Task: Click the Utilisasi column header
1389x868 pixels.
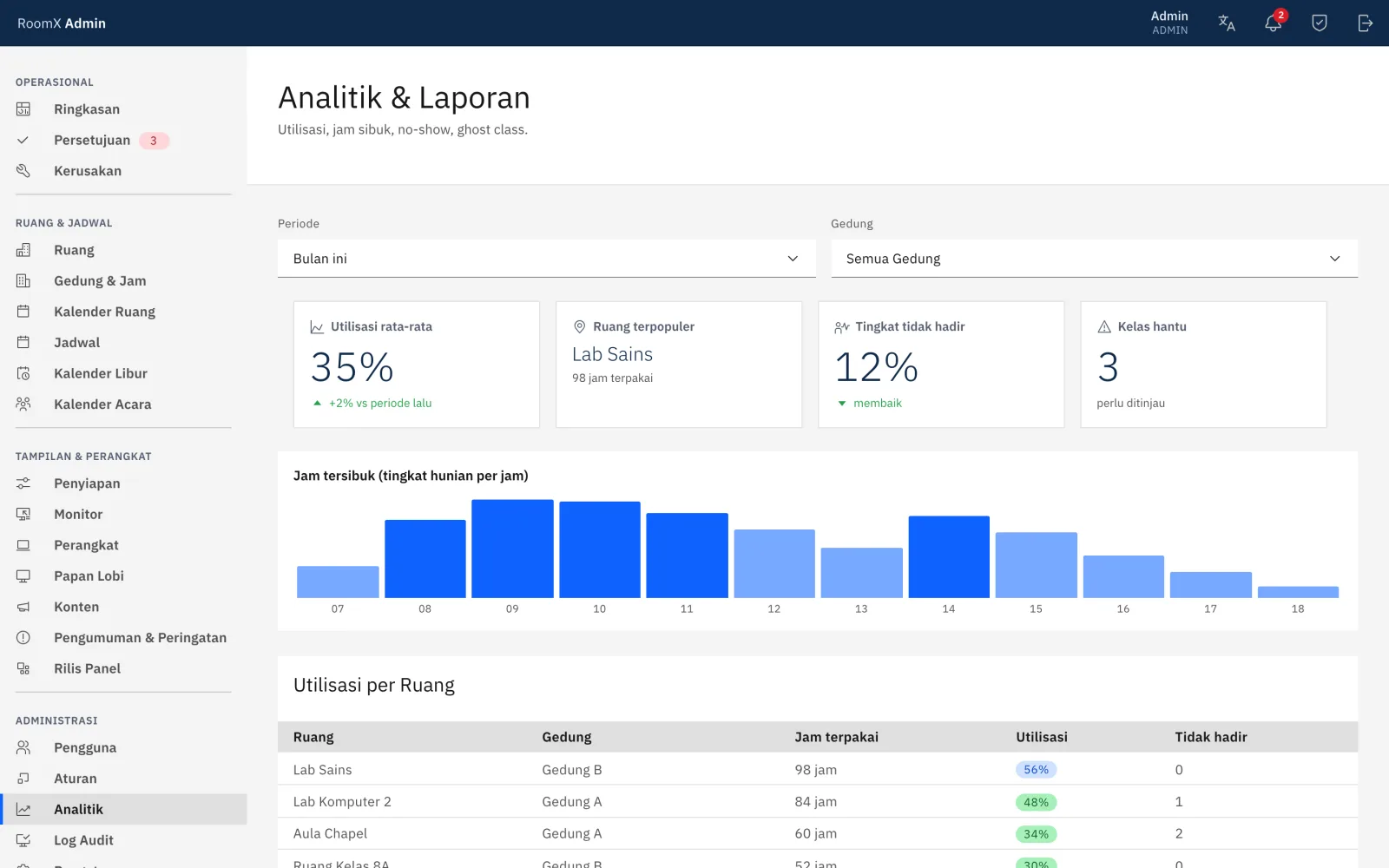Action: [x=1042, y=737]
